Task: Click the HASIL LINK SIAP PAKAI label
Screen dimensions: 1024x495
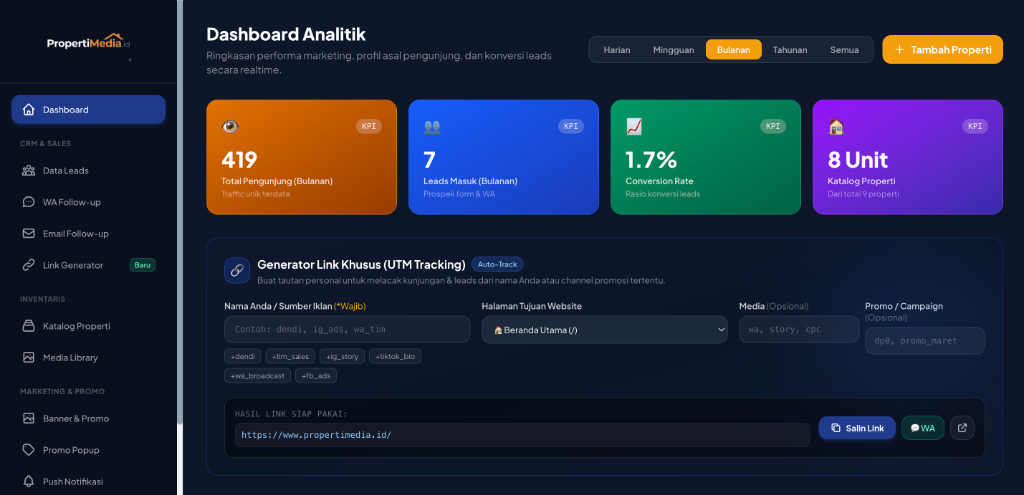Action: (291, 413)
